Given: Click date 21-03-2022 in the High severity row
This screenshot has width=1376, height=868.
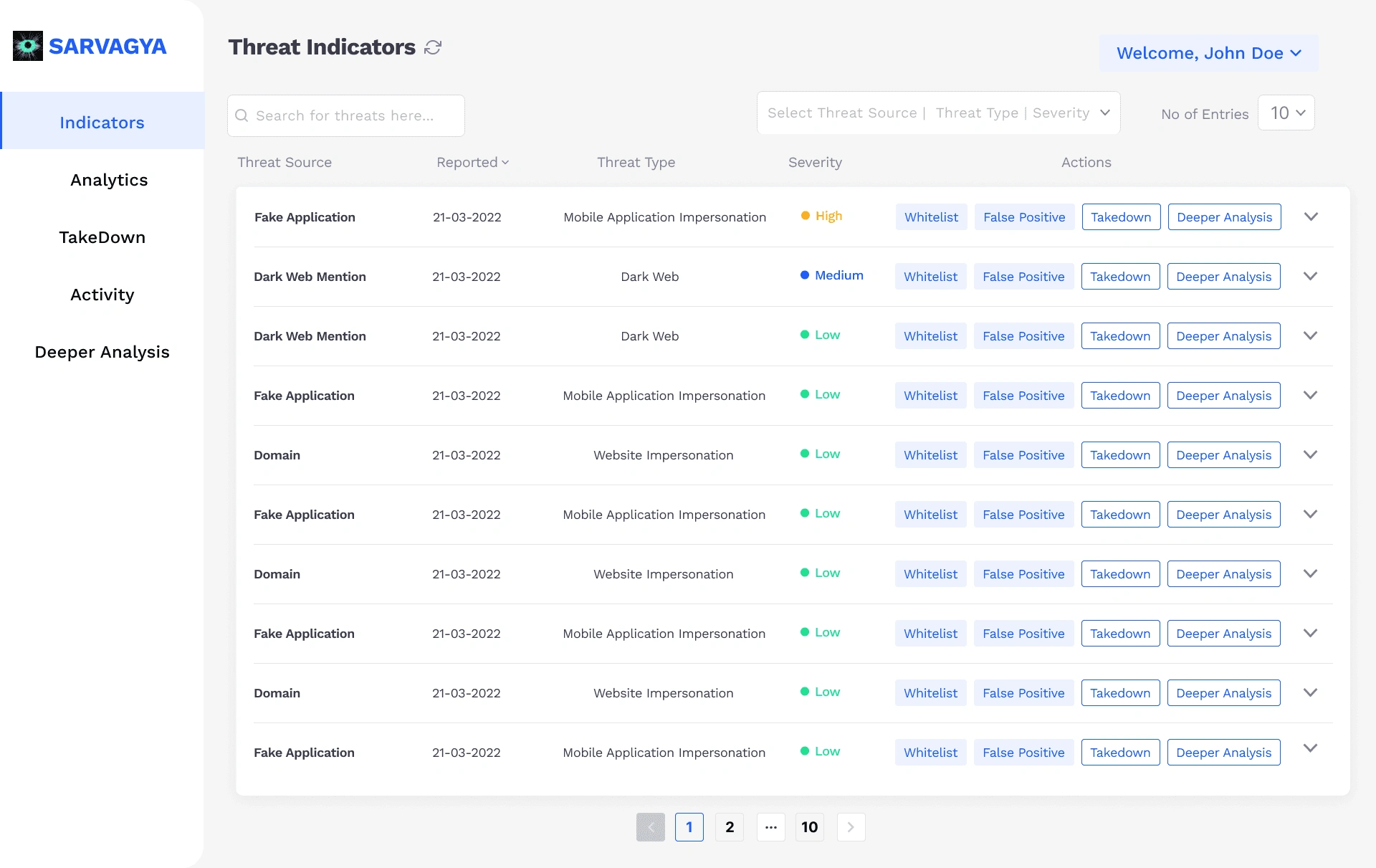Looking at the screenshot, I should 467,217.
